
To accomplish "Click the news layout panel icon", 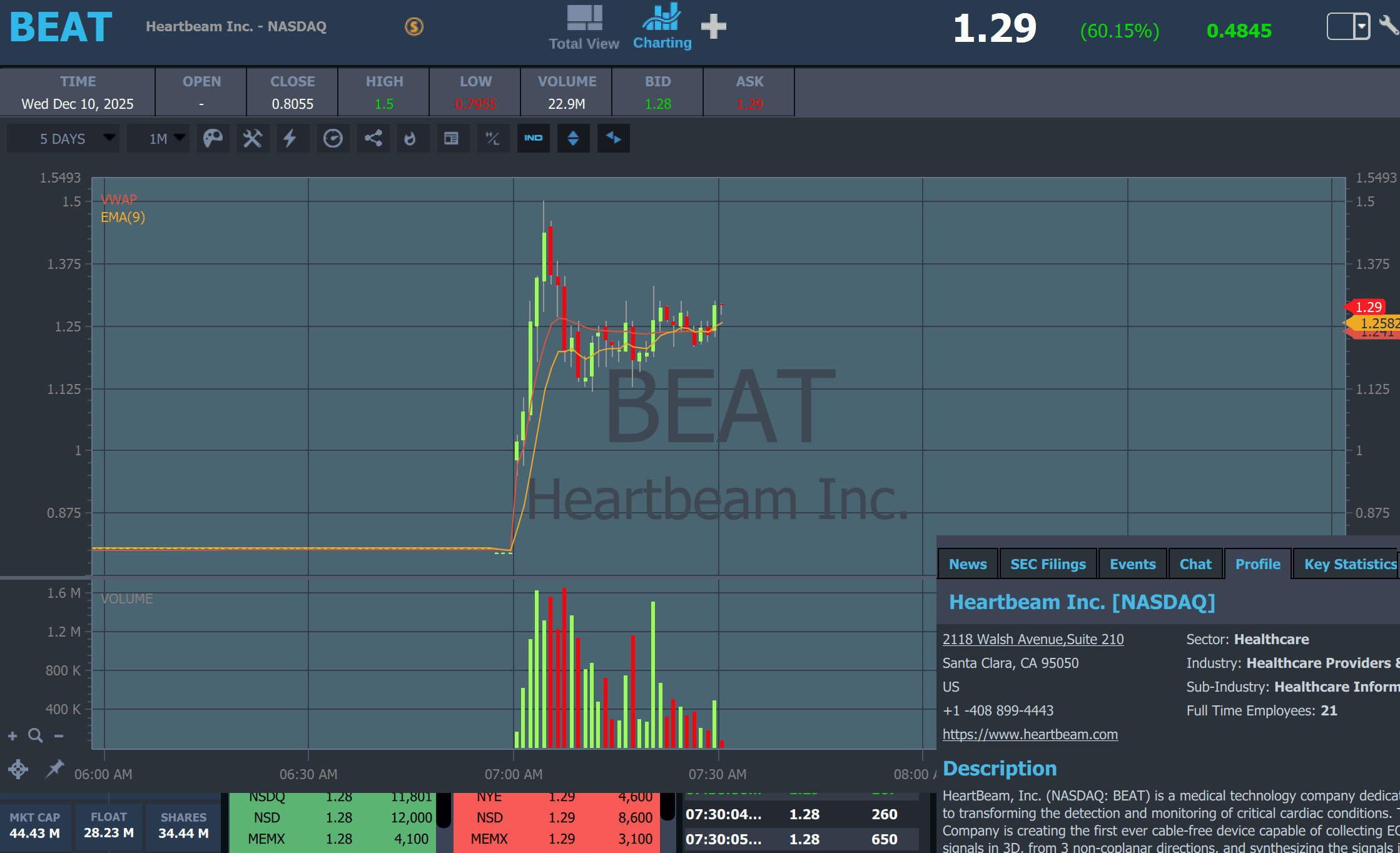I will pos(451,138).
